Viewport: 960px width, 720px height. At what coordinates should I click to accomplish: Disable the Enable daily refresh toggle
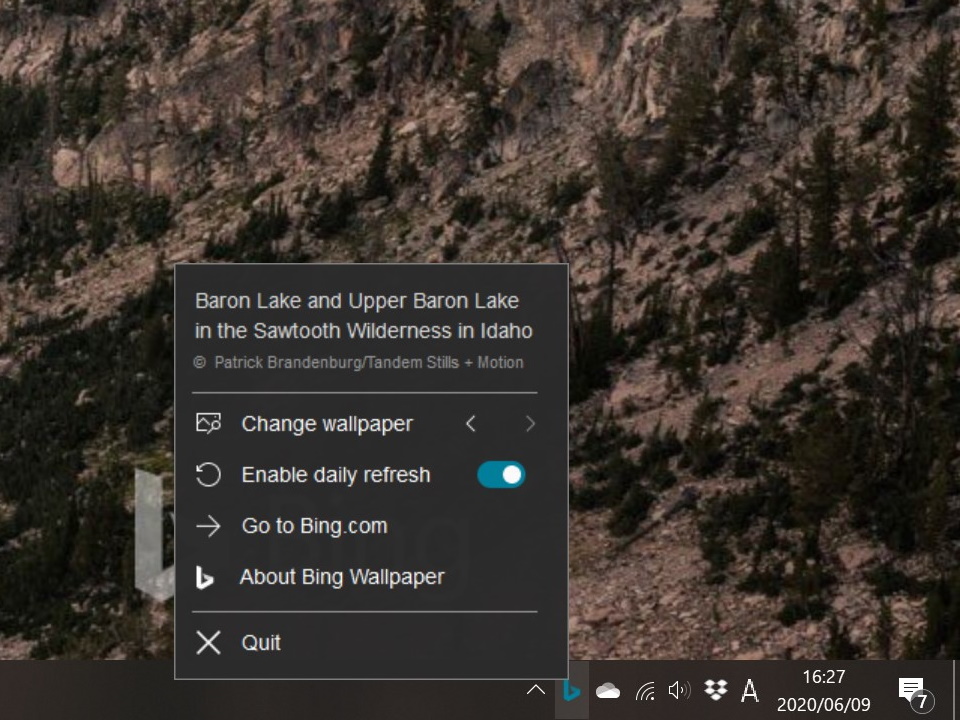pos(500,474)
